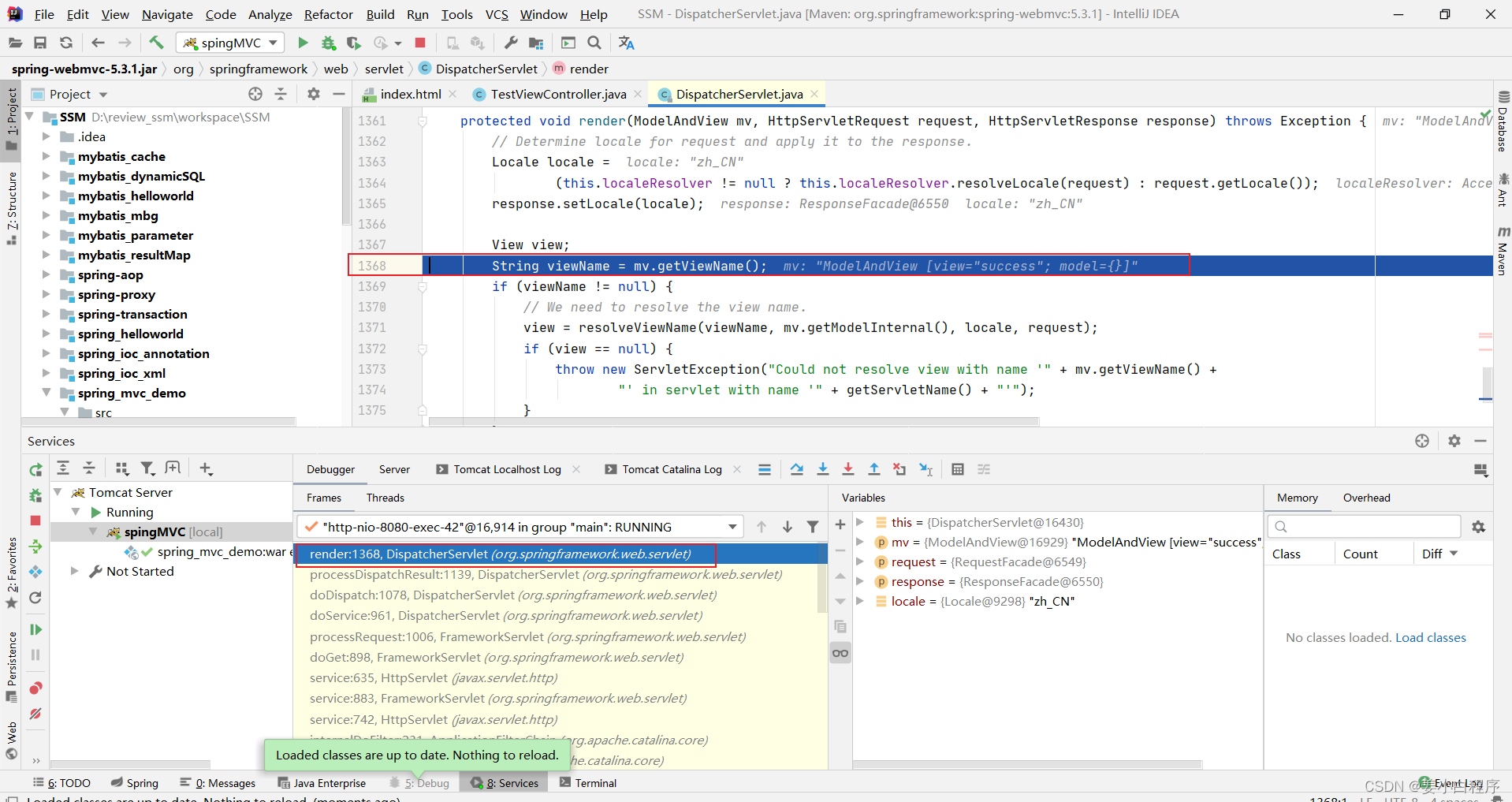Click the Memory class search field
The height and width of the screenshot is (802, 1512).
tap(1372, 527)
